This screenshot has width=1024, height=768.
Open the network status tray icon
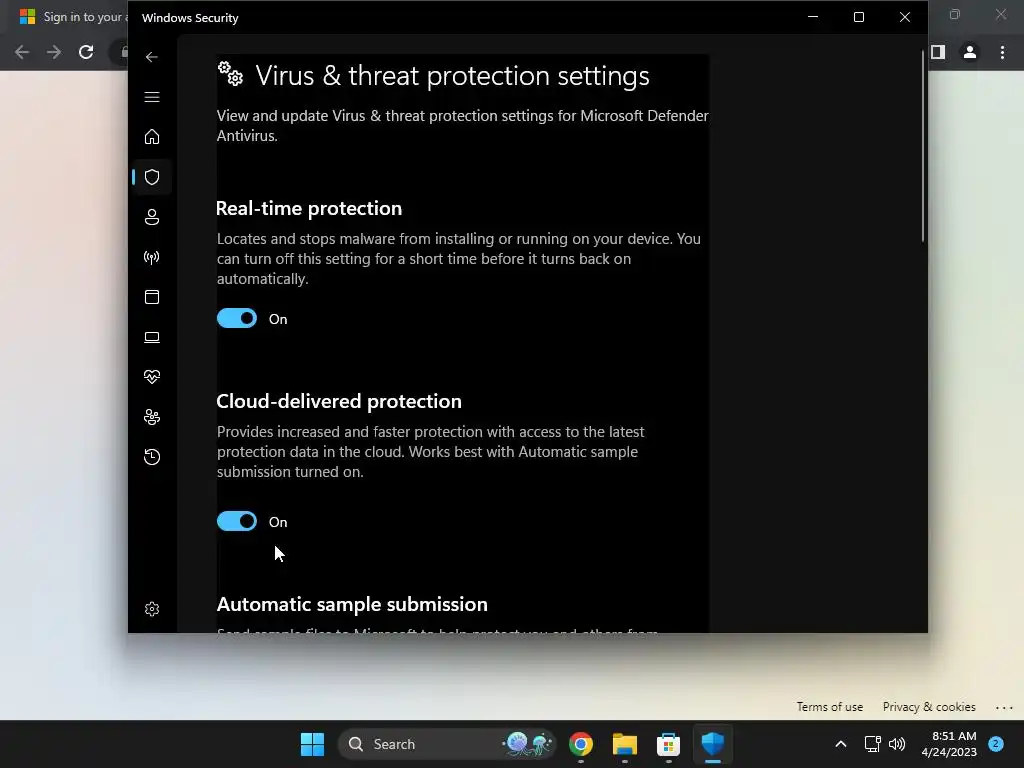(872, 744)
